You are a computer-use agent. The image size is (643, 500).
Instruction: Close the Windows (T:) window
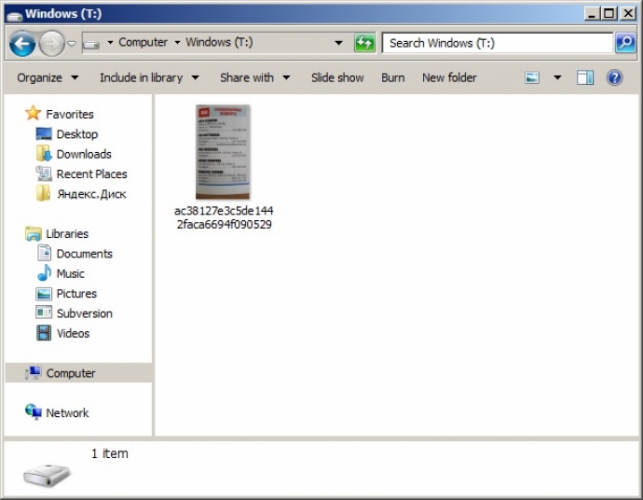click(x=628, y=14)
